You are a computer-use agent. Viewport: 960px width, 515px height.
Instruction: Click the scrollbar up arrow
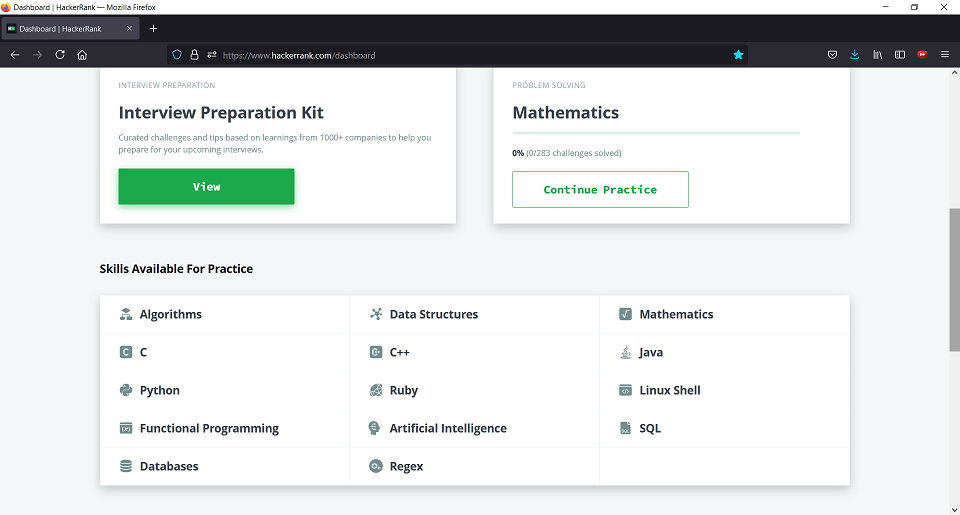[954, 73]
